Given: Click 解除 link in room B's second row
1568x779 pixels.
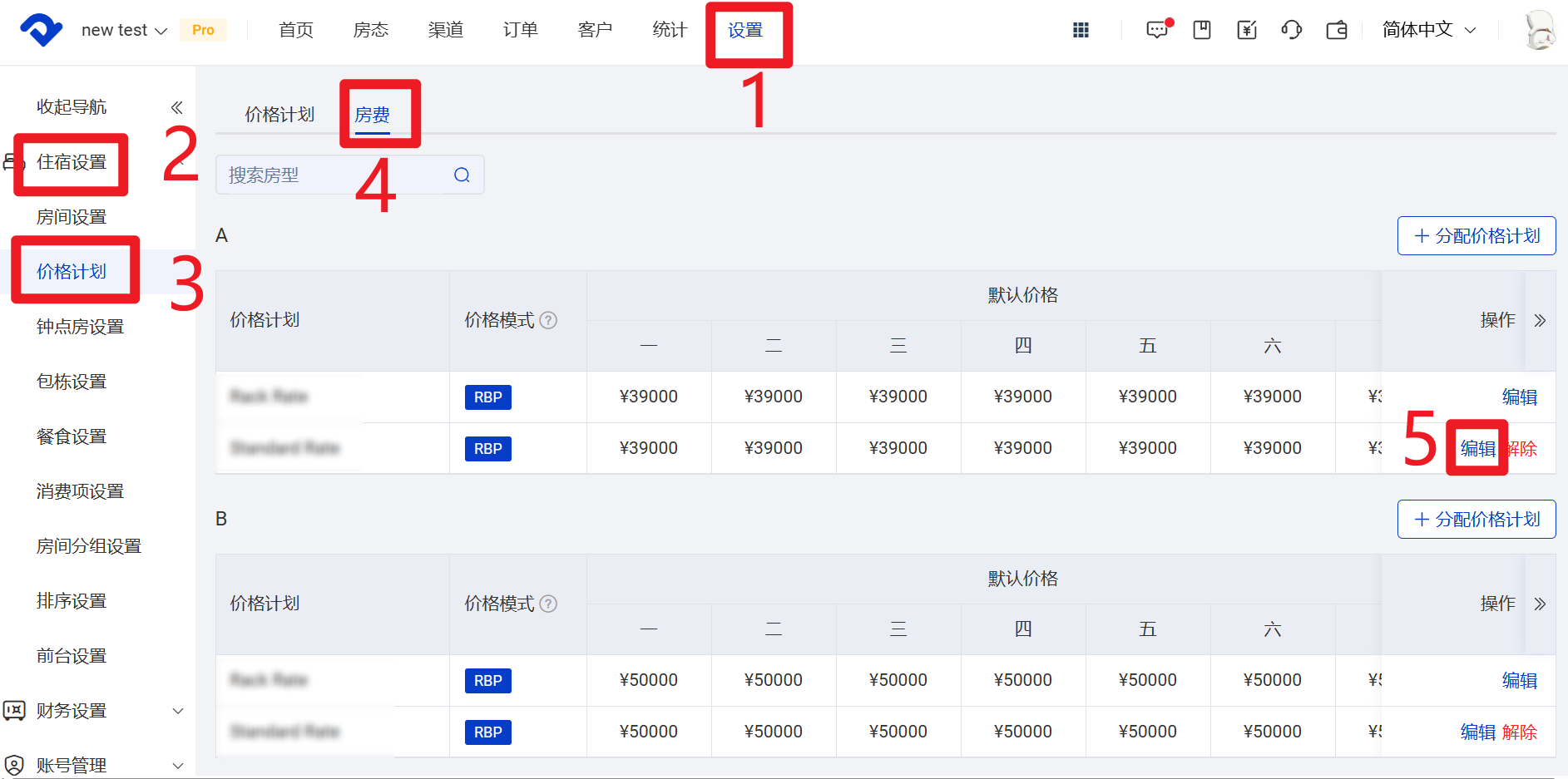Looking at the screenshot, I should (x=1520, y=732).
